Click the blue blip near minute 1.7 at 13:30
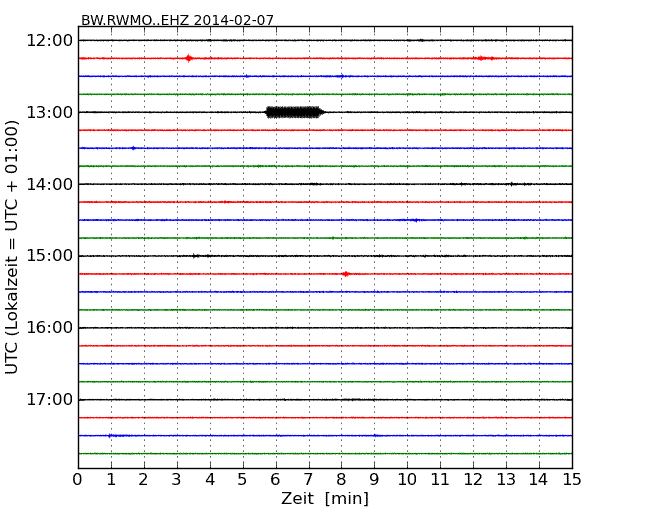Image resolution: width=650 pixels, height=520 pixels. click(x=133, y=148)
